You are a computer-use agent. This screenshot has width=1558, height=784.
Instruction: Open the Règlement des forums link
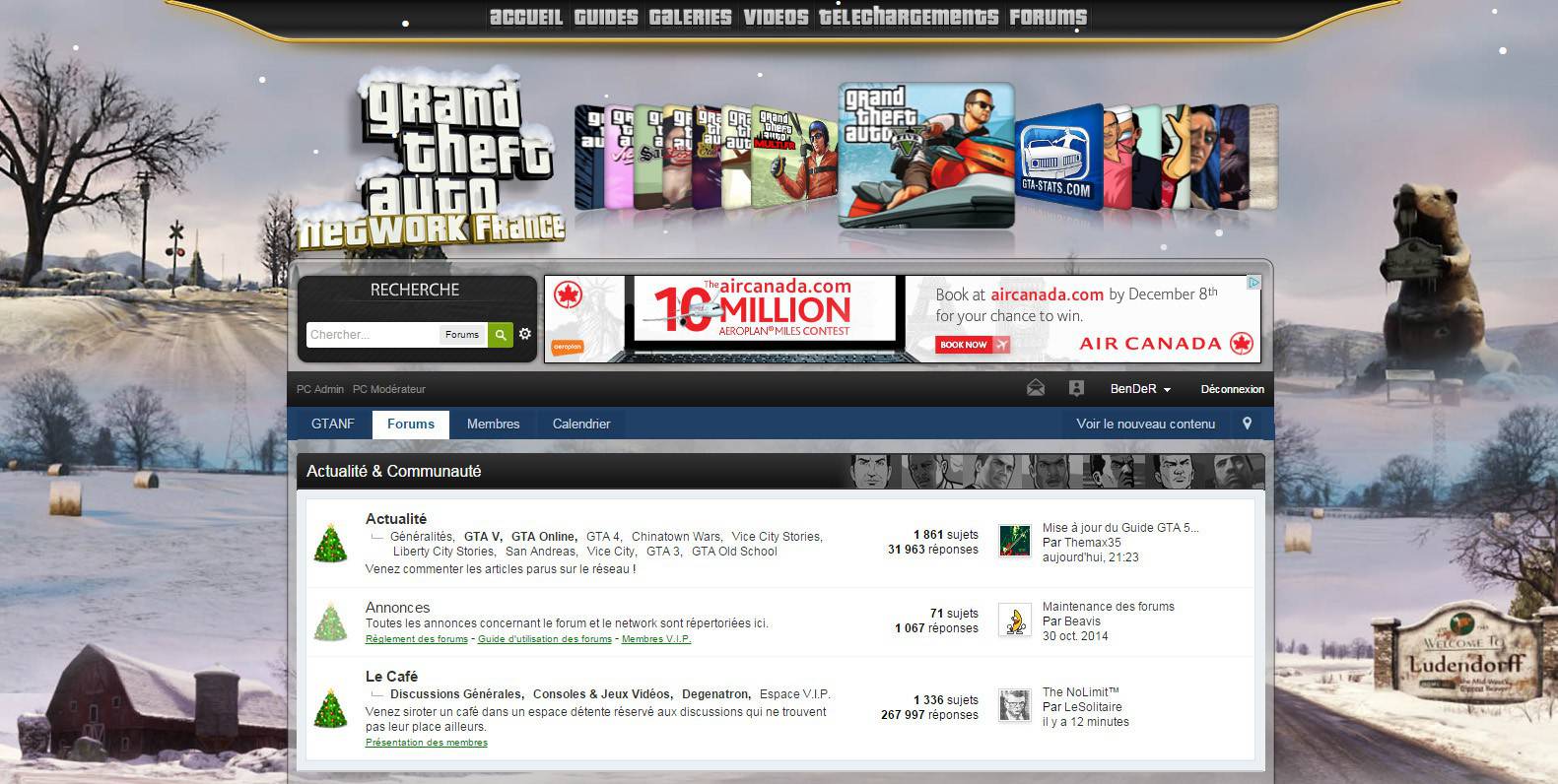pos(416,639)
